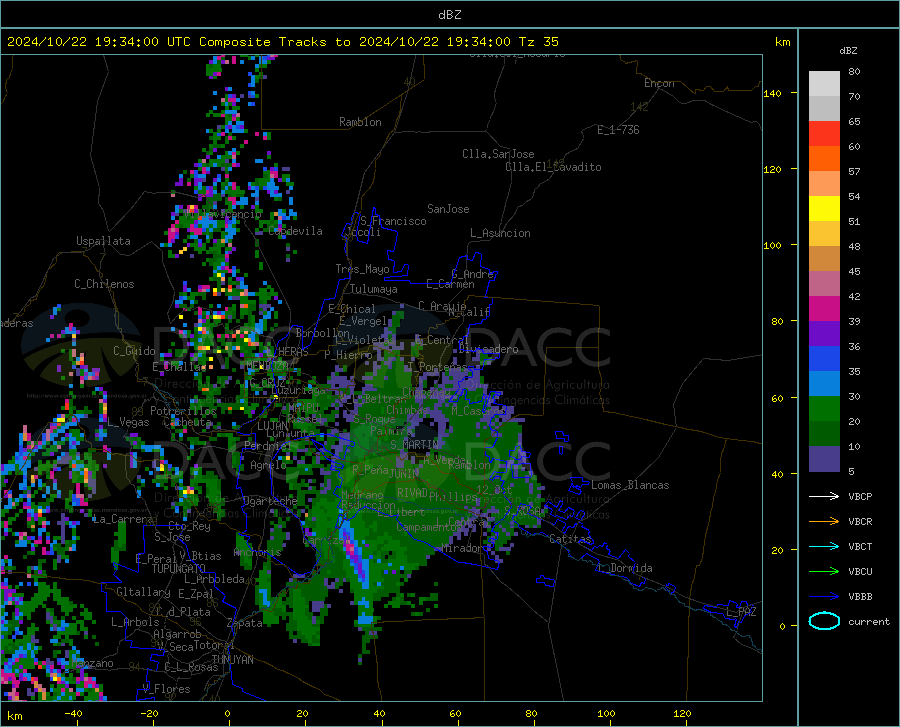Click the white 80 dBZ color swatch

click(x=824, y=83)
